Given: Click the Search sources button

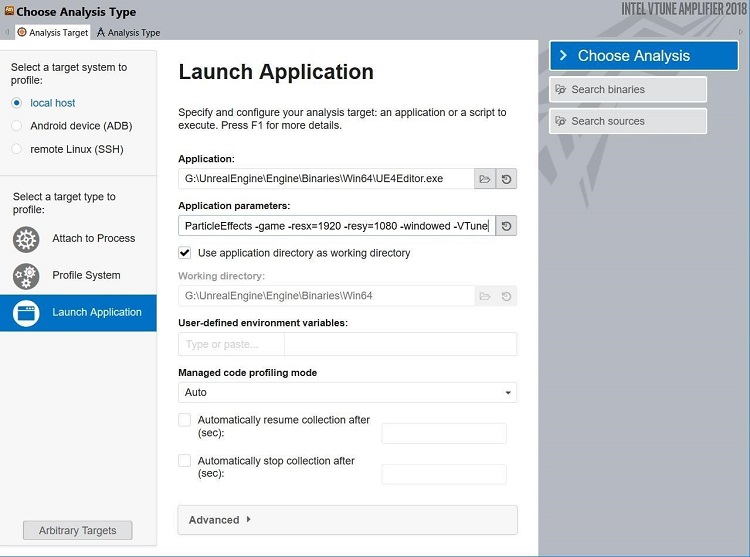Looking at the screenshot, I should 628,121.
